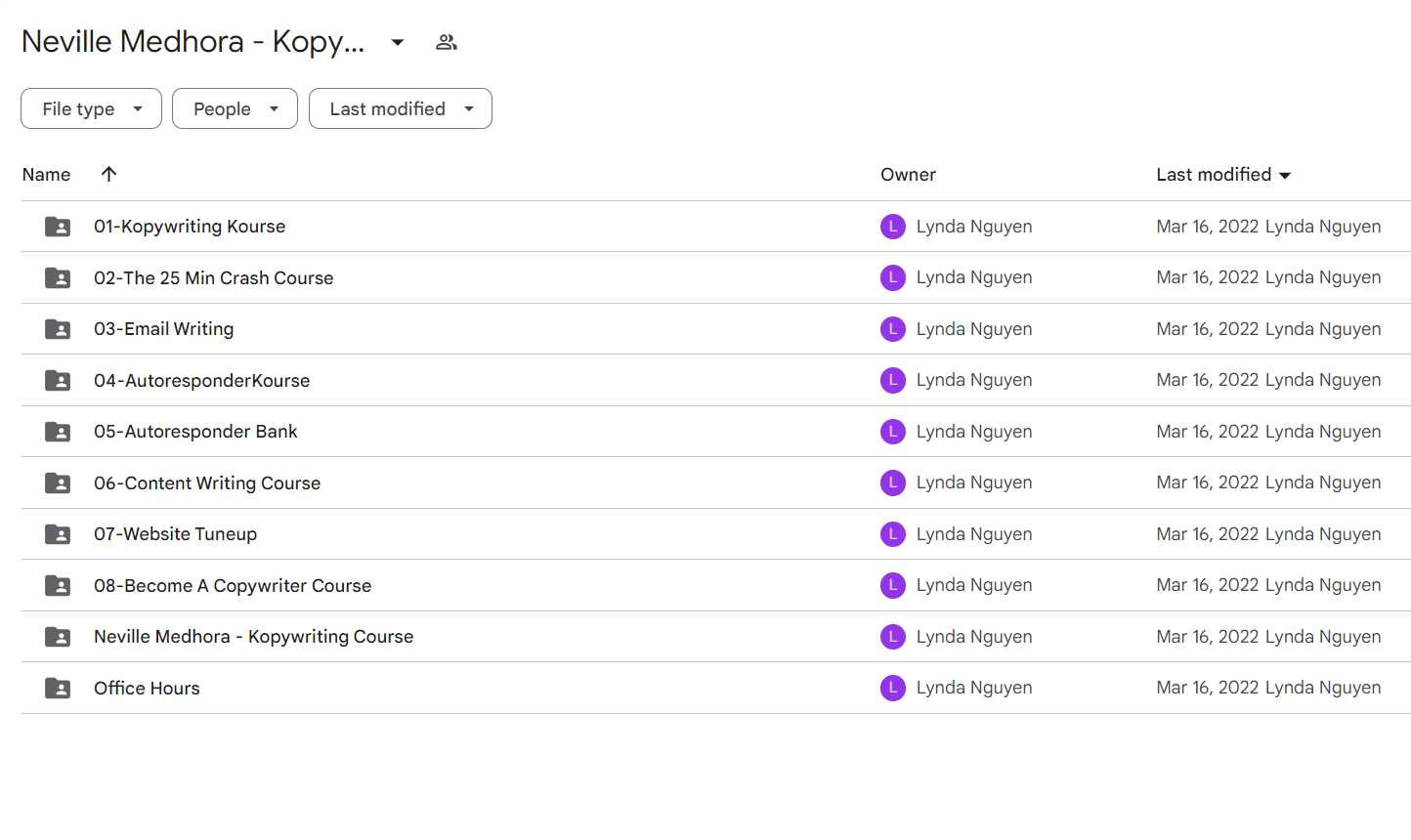The image size is (1411, 840).
Task: Open folder 07-Website Tuneup
Action: 175,534
